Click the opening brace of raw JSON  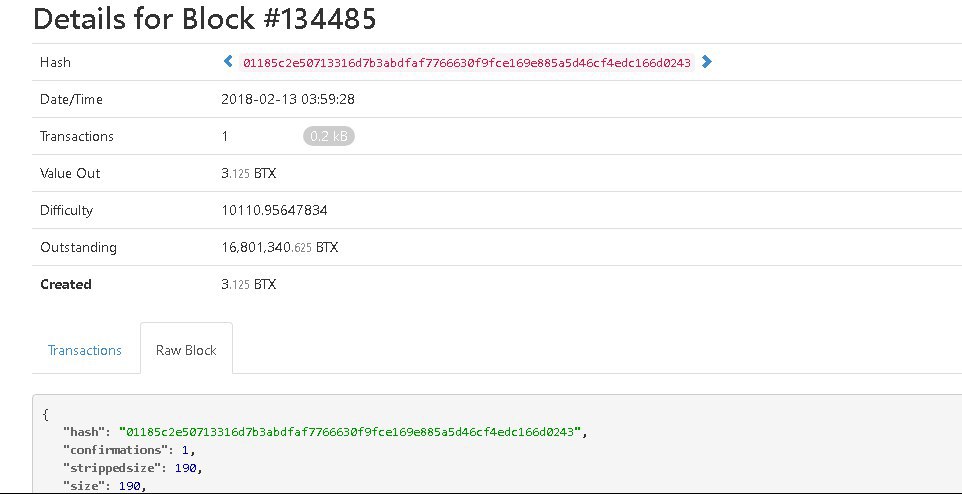click(x=46, y=414)
